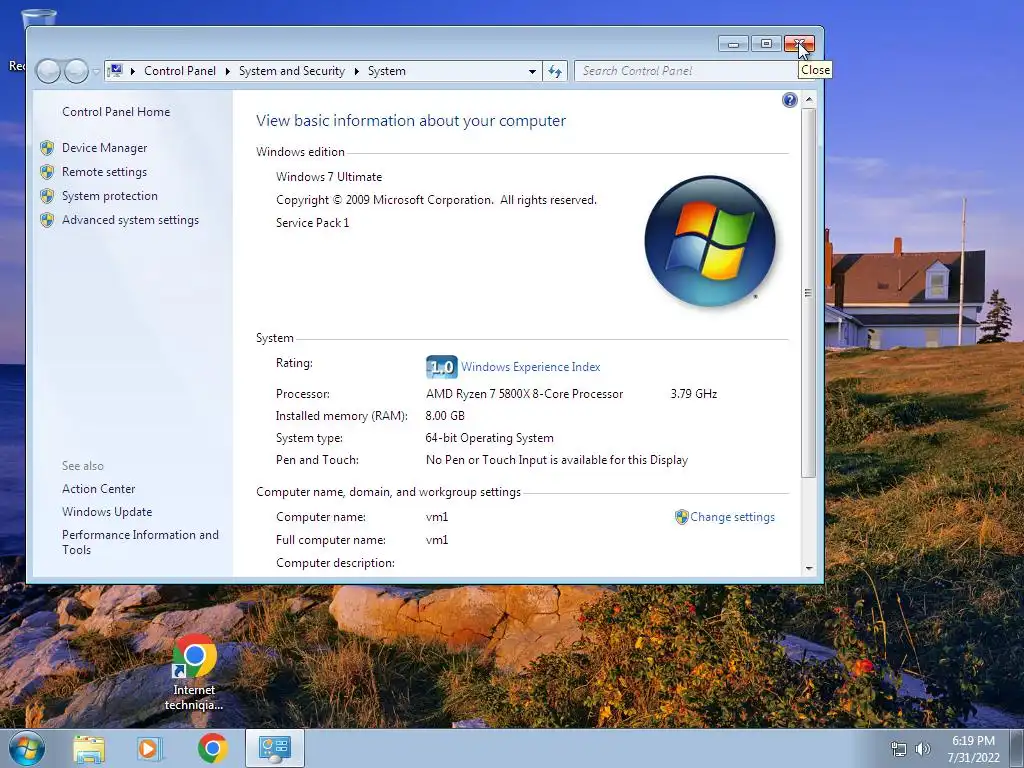Screen dimensions: 1024x768
Task: Click 'AMD Ryzen 7 5800X 8-Core Processor' text
Action: (524, 394)
